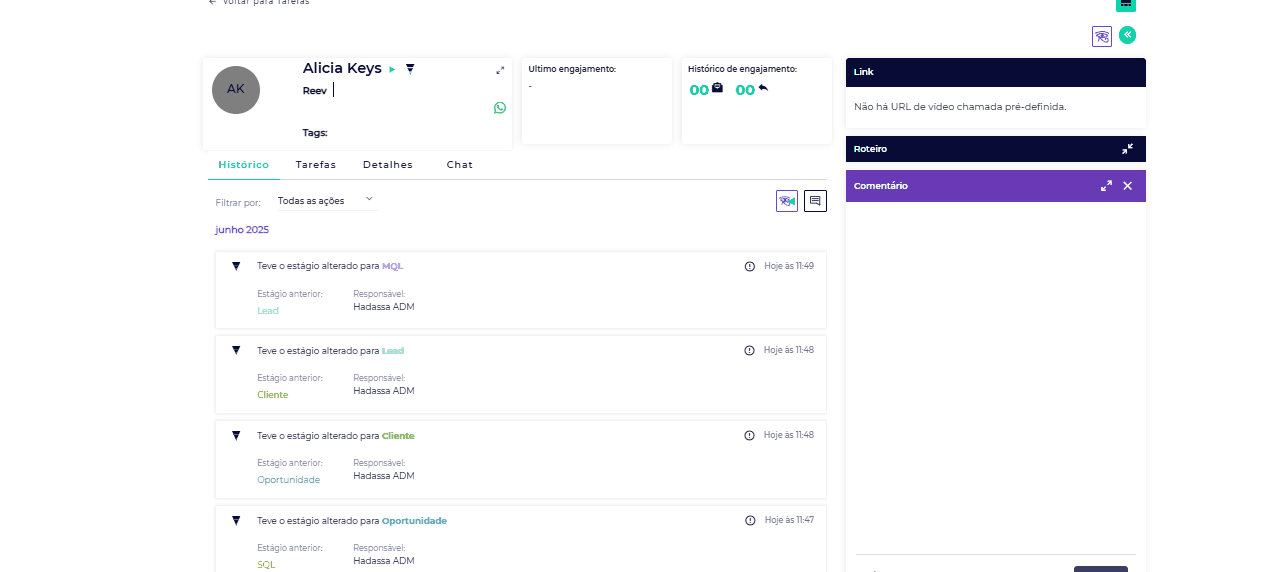Viewport: 1272px width, 572px height.
Task: Switch to the Histórico tab
Action: 243,165
